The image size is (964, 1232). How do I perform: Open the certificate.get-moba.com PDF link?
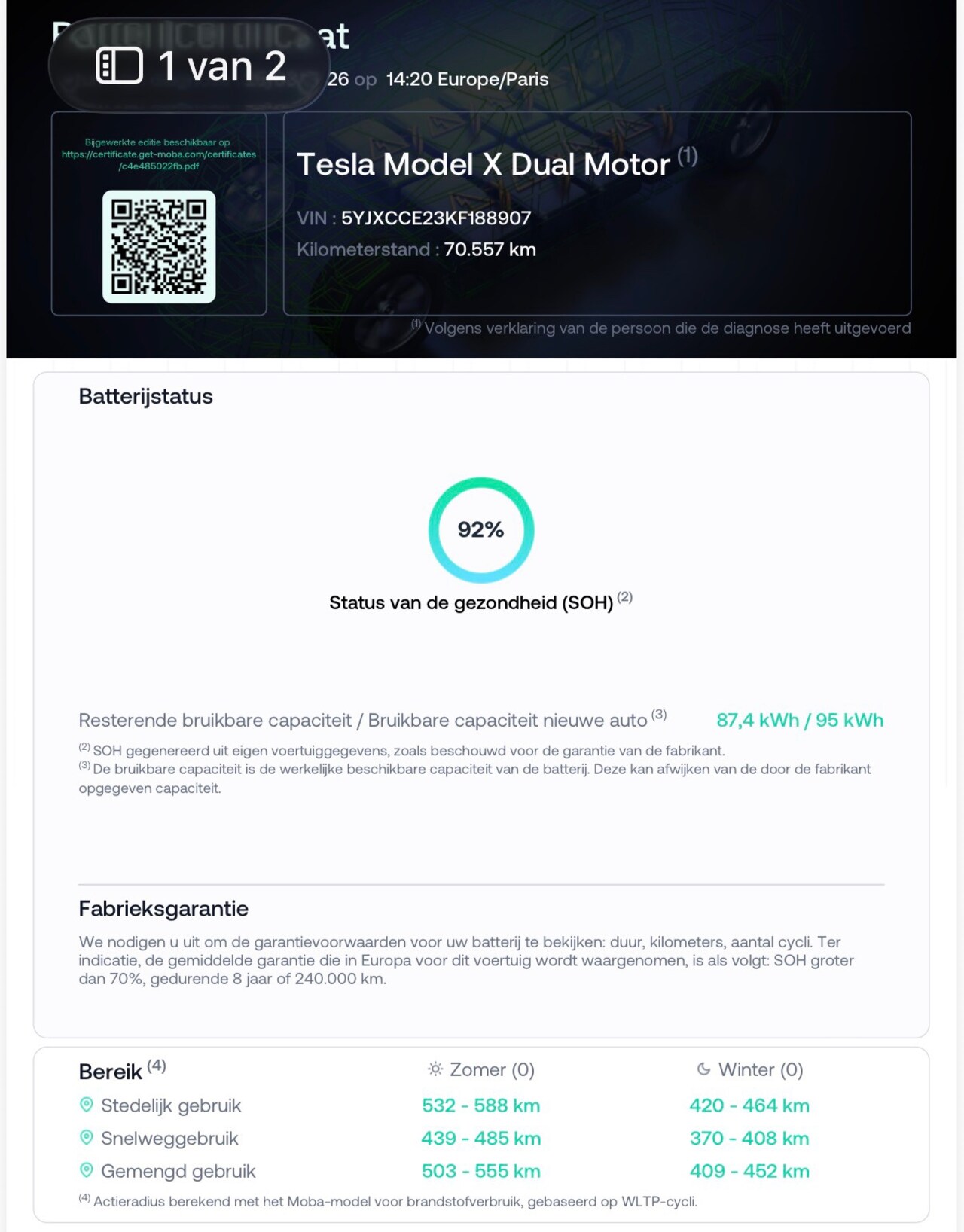coord(159,154)
